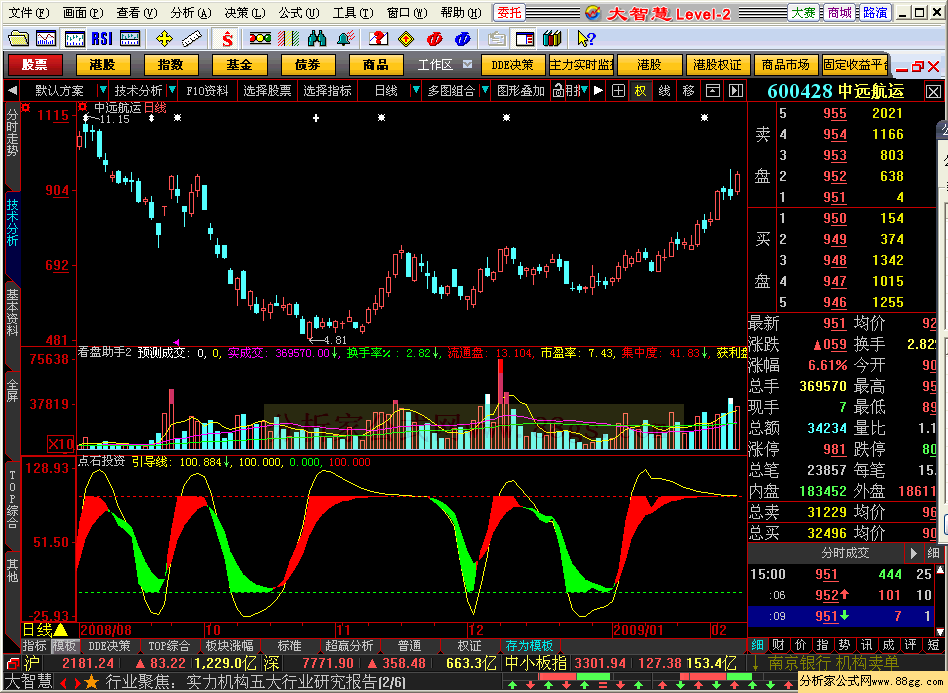Click the 委托 order button
This screenshot has height=693, width=948.
click(510, 13)
